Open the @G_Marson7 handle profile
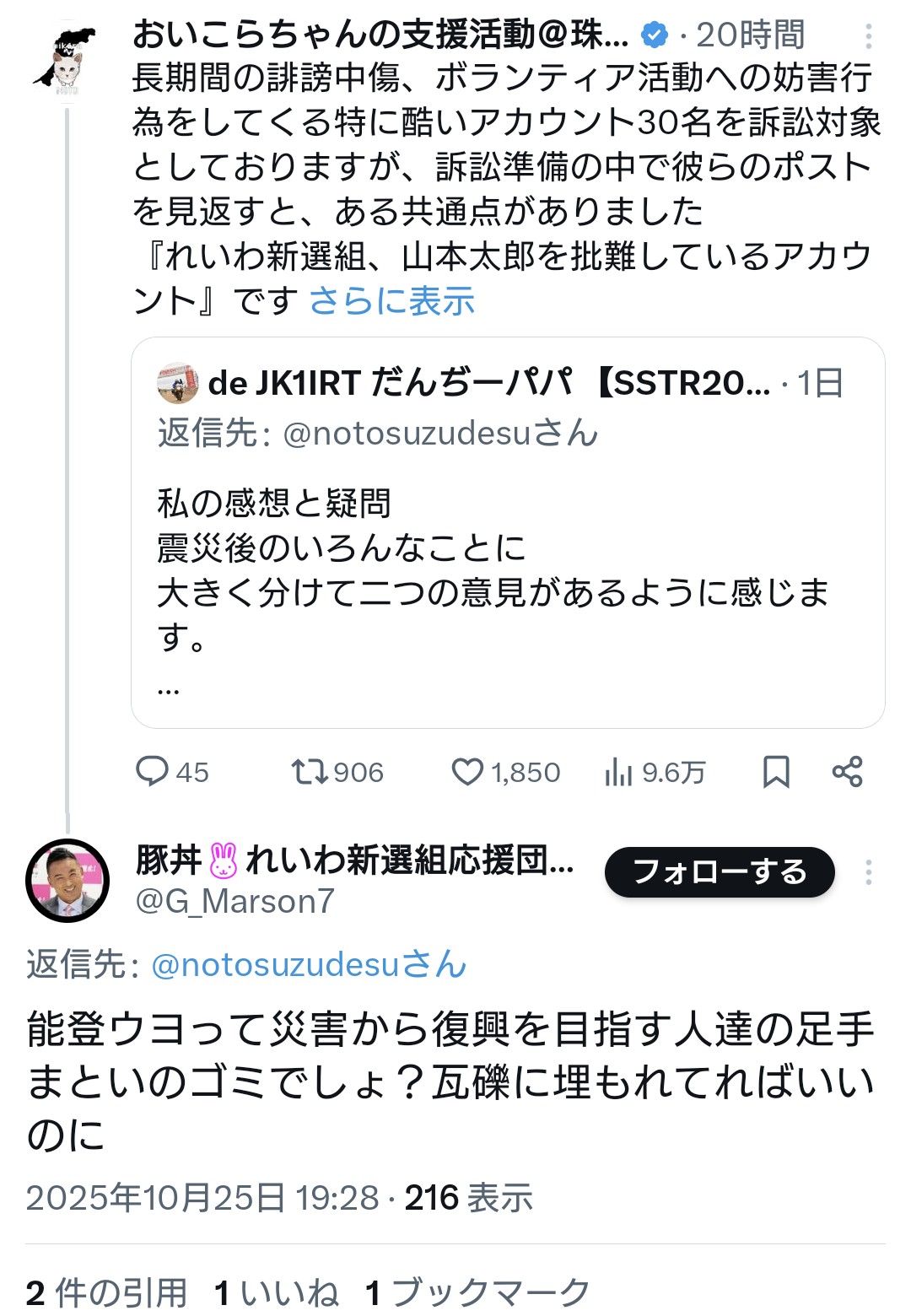911x1316 pixels. pos(235,902)
